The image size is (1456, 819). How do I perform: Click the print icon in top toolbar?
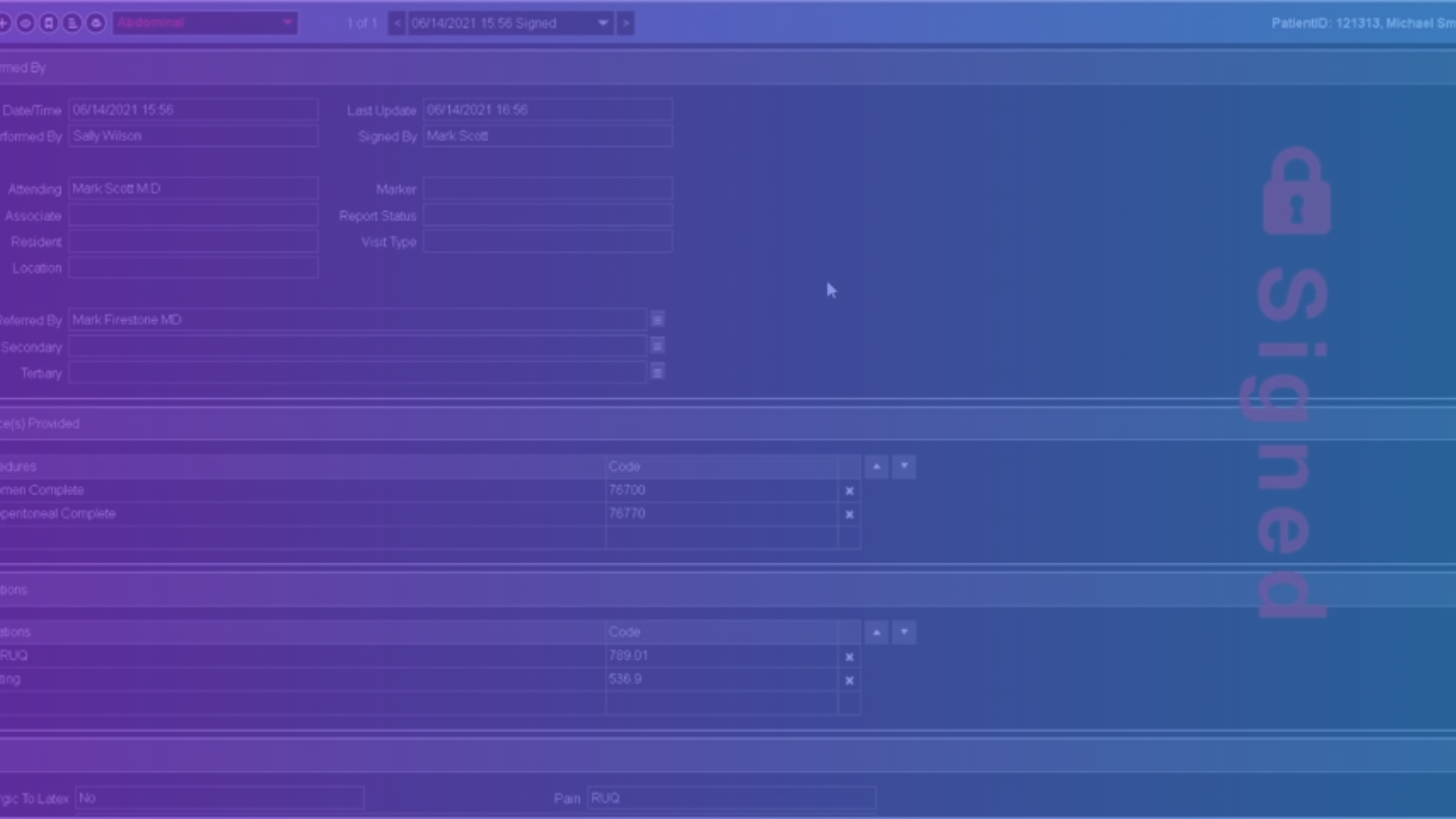(x=96, y=24)
